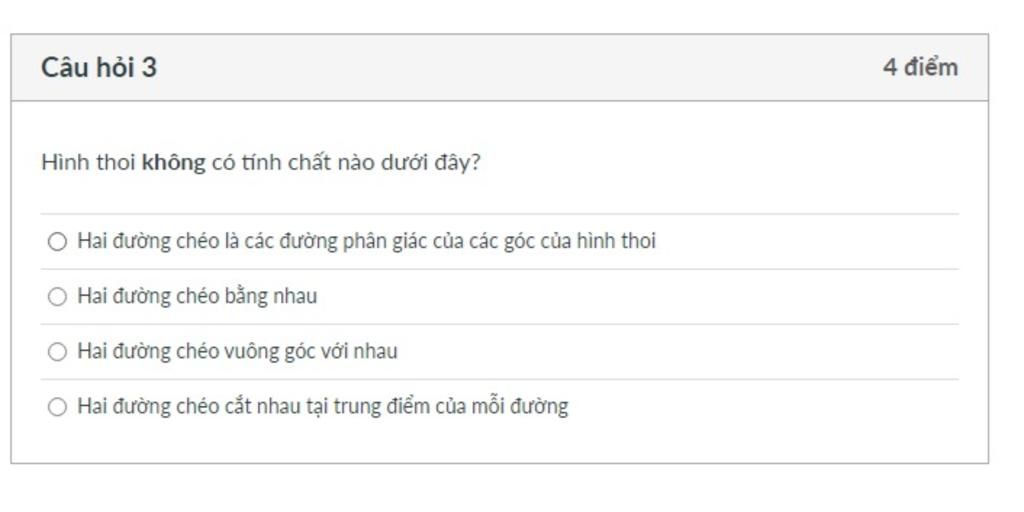Click the answer text about 'đường phân giác của các góc'
1024x512 pixels.
(366, 242)
